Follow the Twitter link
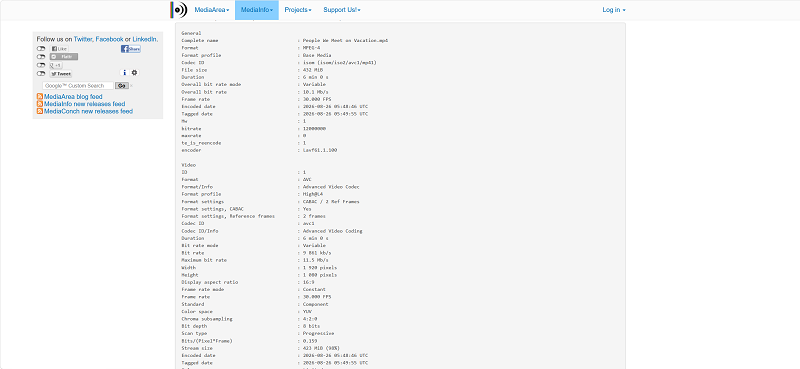The image size is (800, 369). coord(83,39)
